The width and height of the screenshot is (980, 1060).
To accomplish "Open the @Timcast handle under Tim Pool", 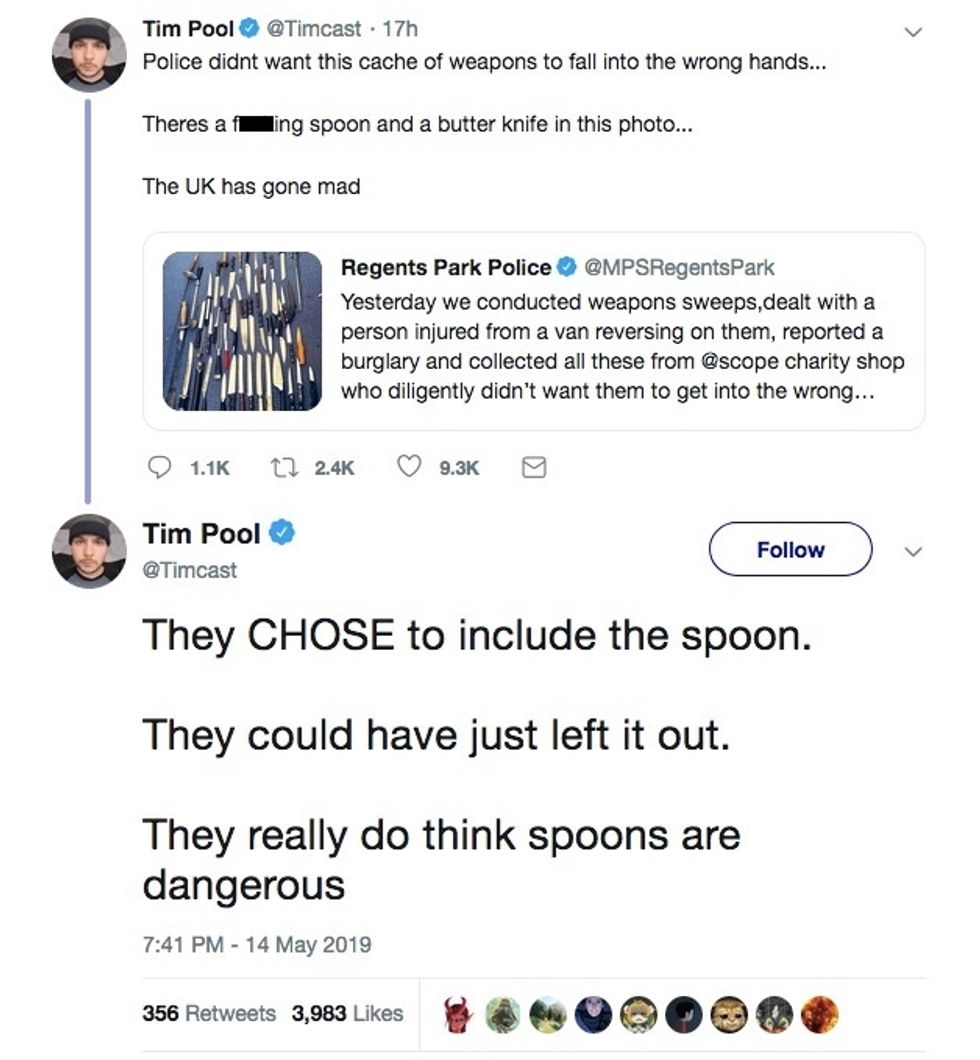I will point(190,570).
